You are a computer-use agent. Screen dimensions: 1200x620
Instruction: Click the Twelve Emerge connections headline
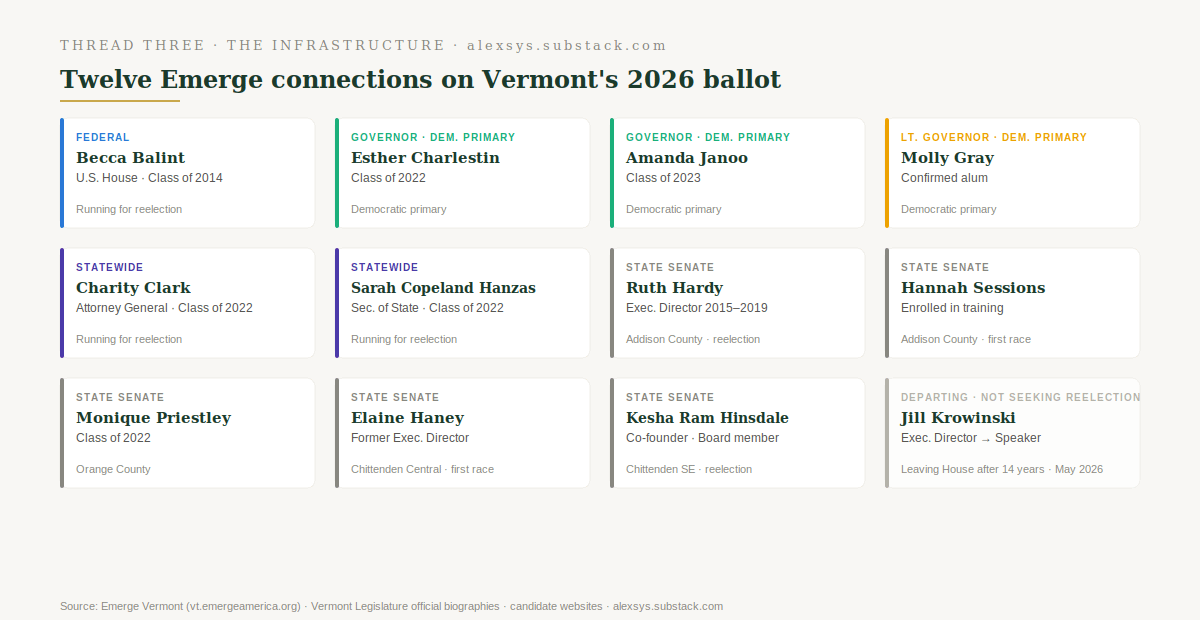[420, 80]
